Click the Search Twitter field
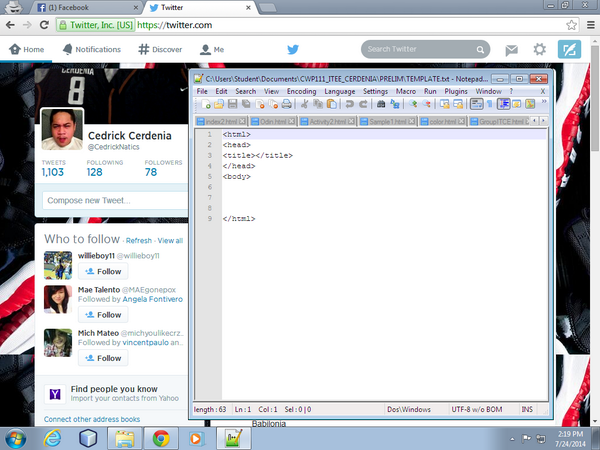The height and width of the screenshot is (450, 600). [x=425, y=49]
